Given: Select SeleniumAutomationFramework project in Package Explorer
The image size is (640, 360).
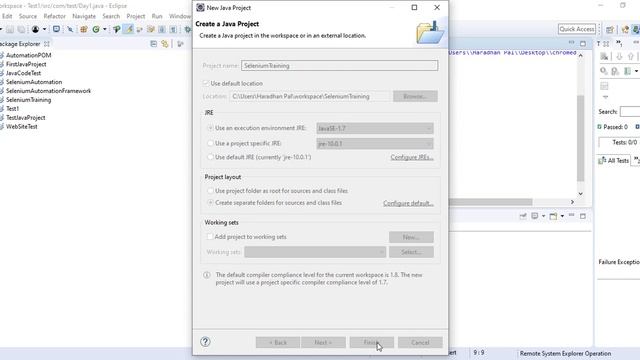Looking at the screenshot, I should pos(48,91).
